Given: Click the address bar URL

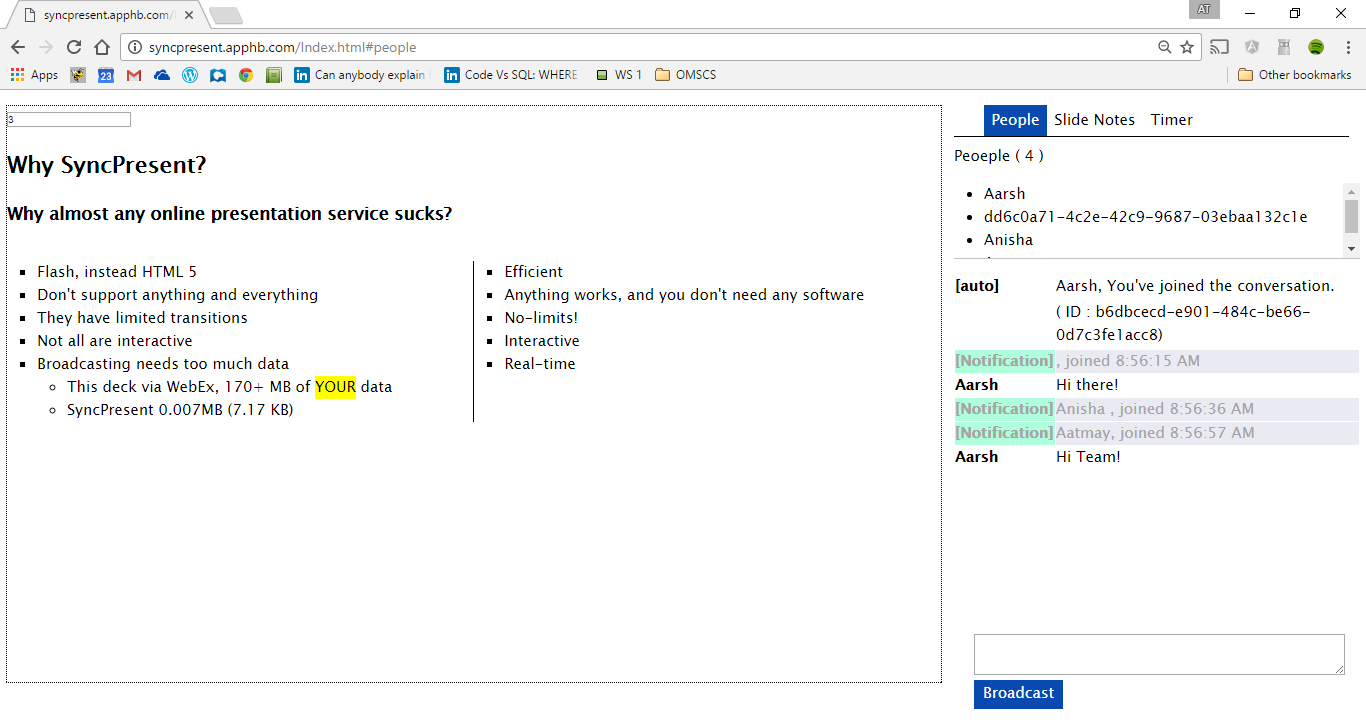Looking at the screenshot, I should 282,47.
